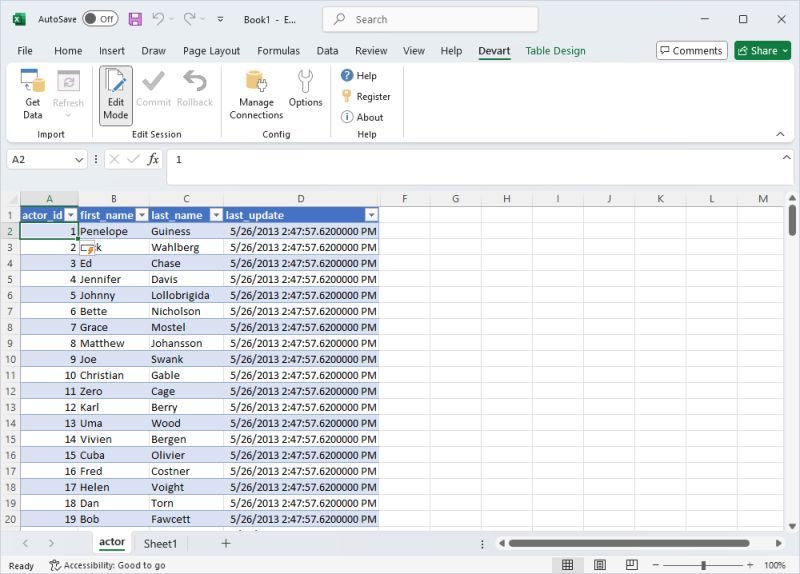This screenshot has width=800, height=574.
Task: Collapse the ribbon with chevron
Action: pyautogui.click(x=780, y=134)
